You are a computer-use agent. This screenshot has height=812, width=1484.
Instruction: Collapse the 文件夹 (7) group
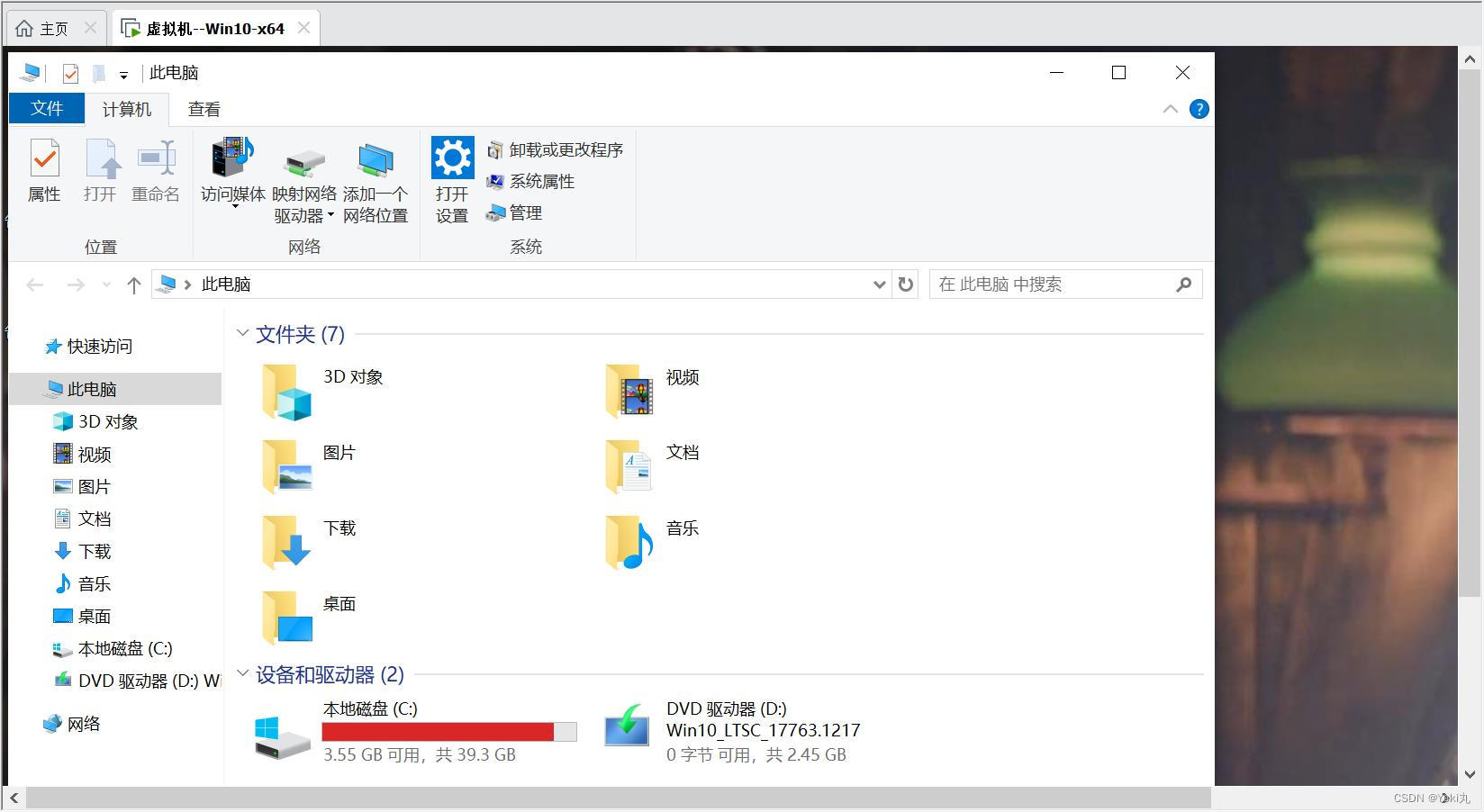pyautogui.click(x=242, y=333)
